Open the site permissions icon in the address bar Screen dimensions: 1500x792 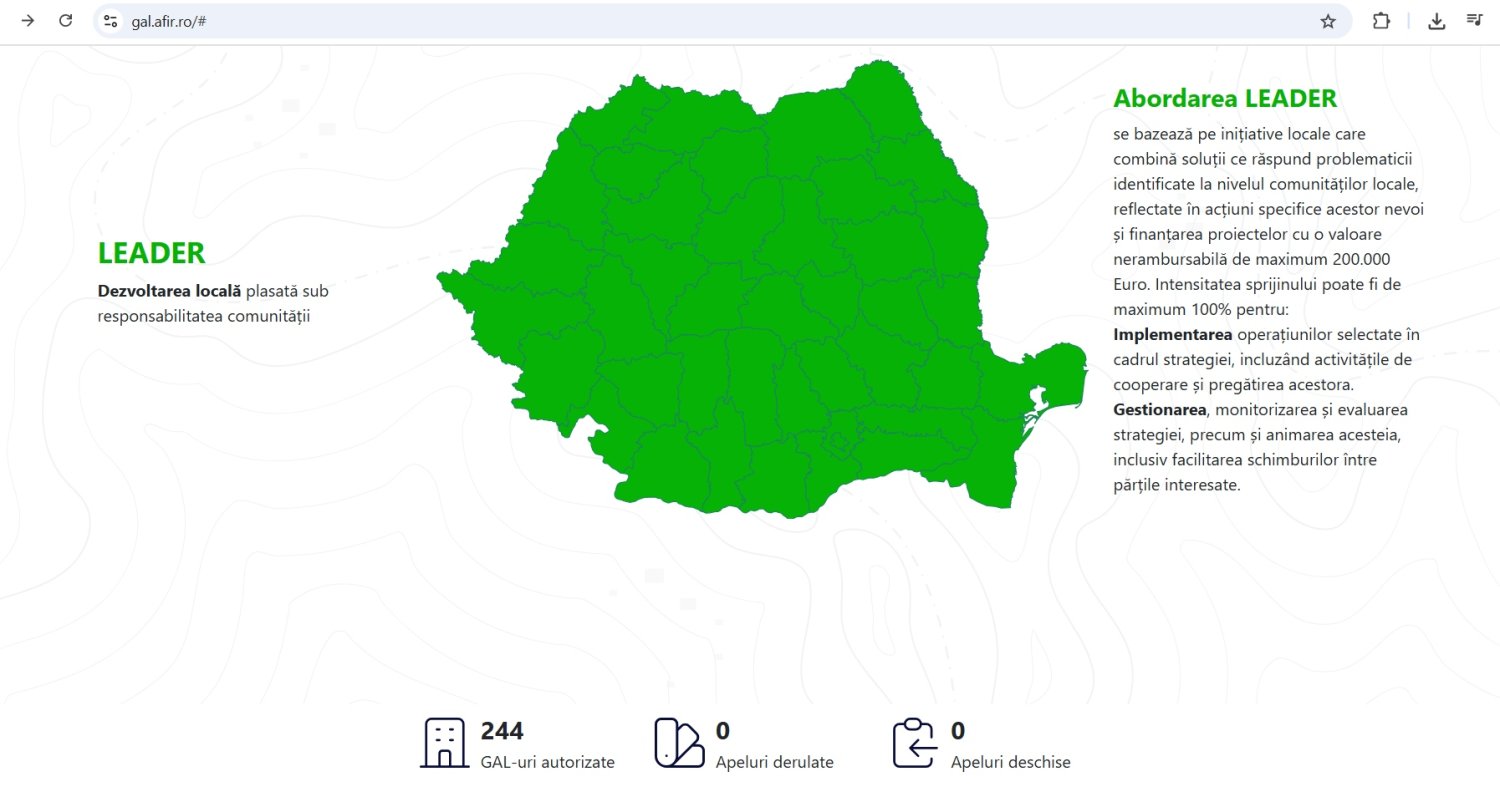[110, 20]
